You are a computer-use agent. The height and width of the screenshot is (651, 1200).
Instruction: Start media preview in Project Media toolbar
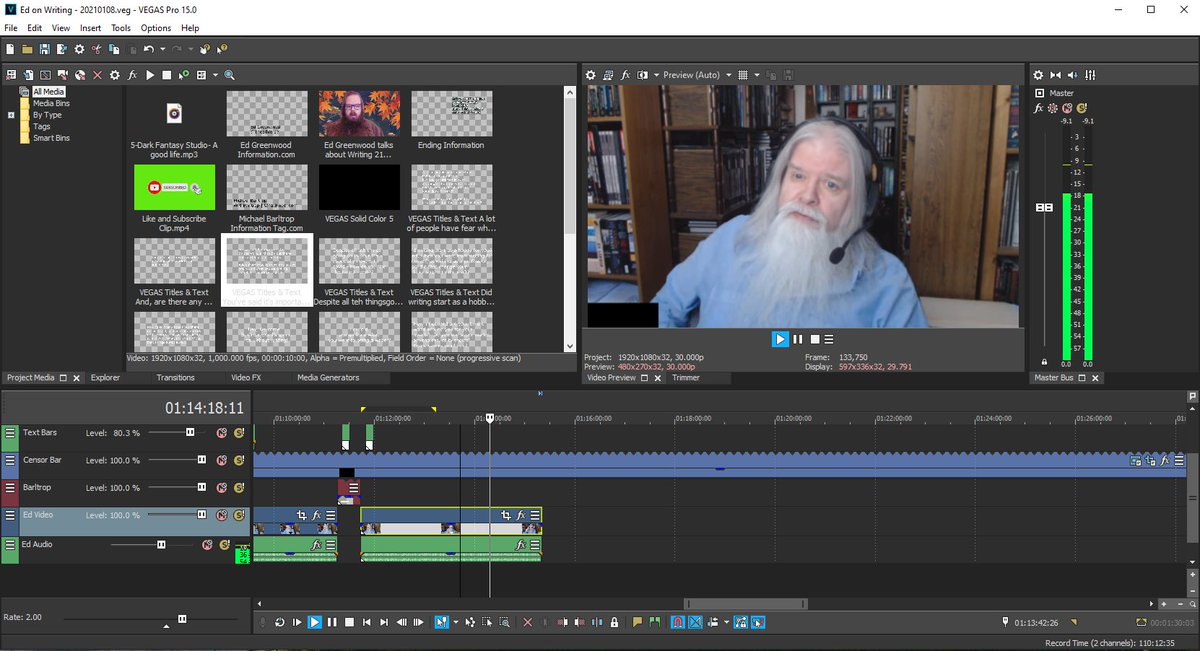coord(150,75)
